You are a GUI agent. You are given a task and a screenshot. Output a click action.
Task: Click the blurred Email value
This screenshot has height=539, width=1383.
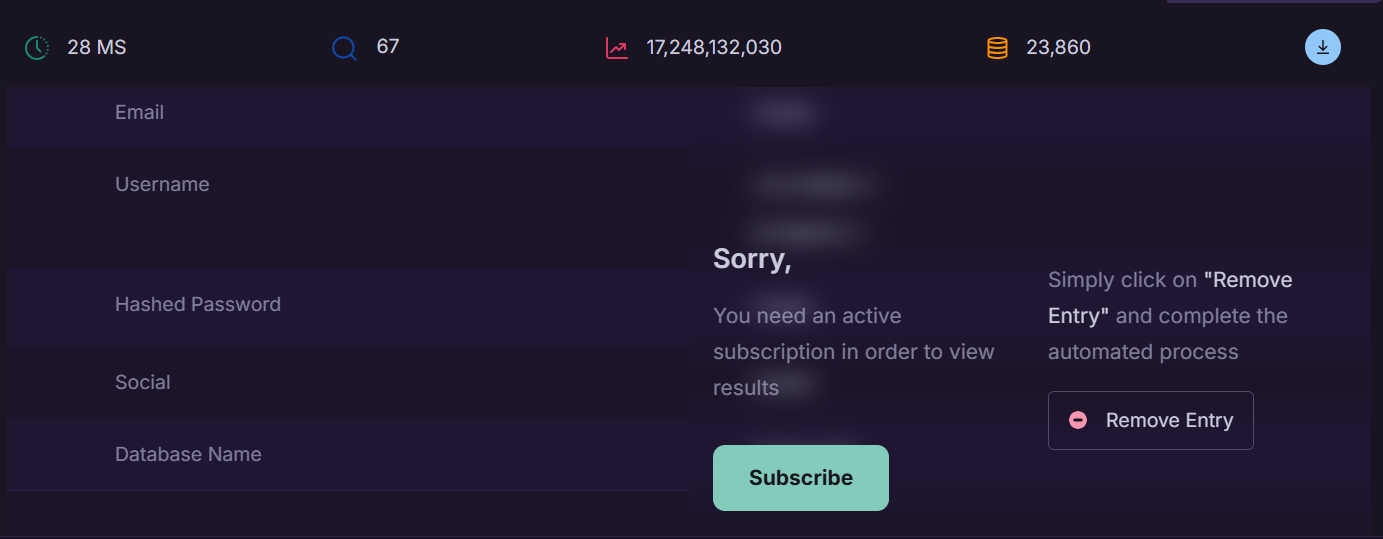(783, 115)
